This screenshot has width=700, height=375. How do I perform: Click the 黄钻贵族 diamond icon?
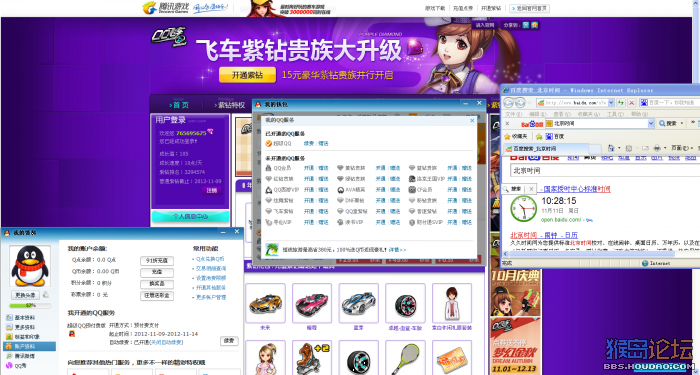pyautogui.click(x=340, y=168)
